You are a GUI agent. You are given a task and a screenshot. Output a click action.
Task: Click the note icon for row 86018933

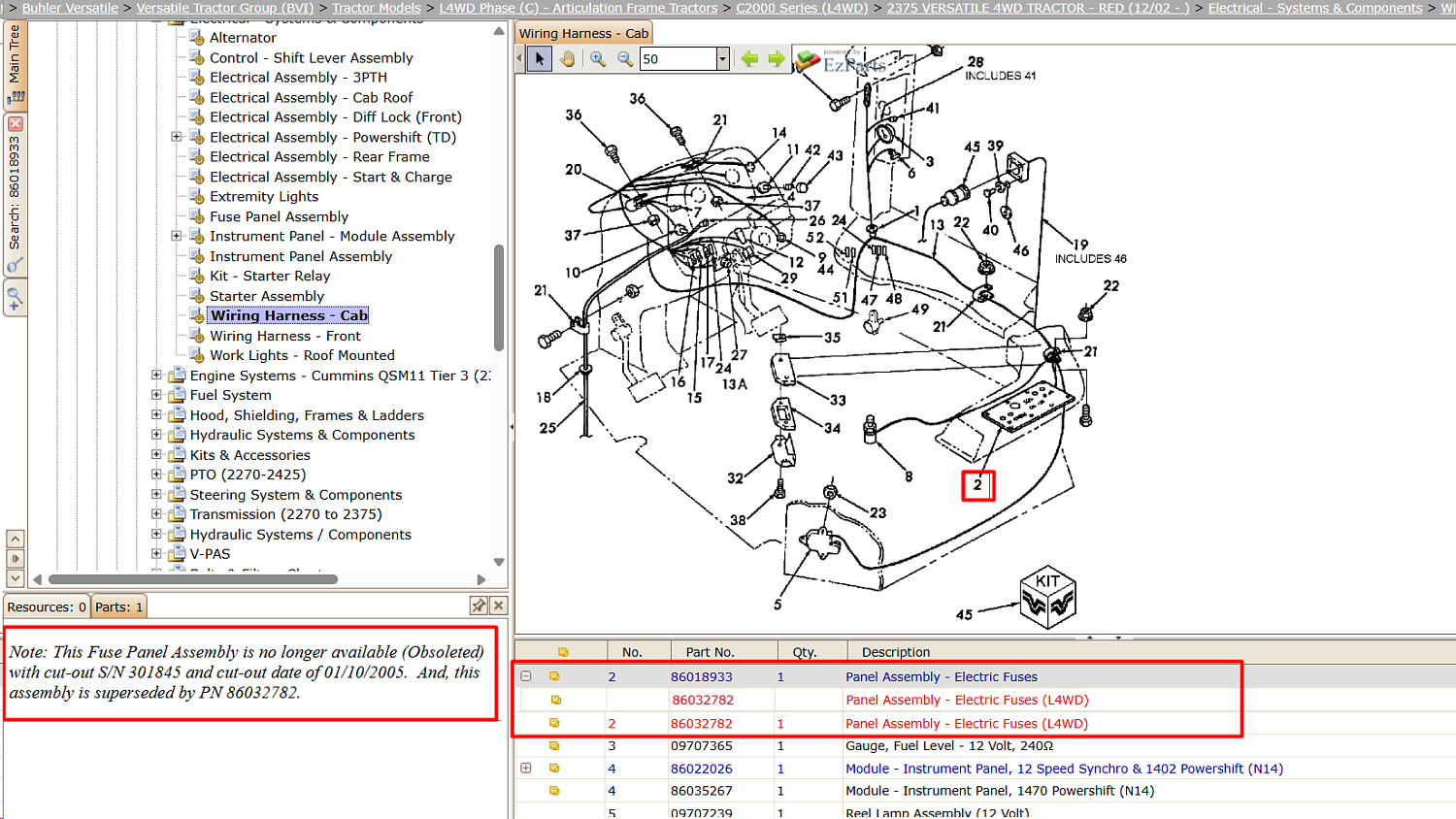tap(554, 676)
